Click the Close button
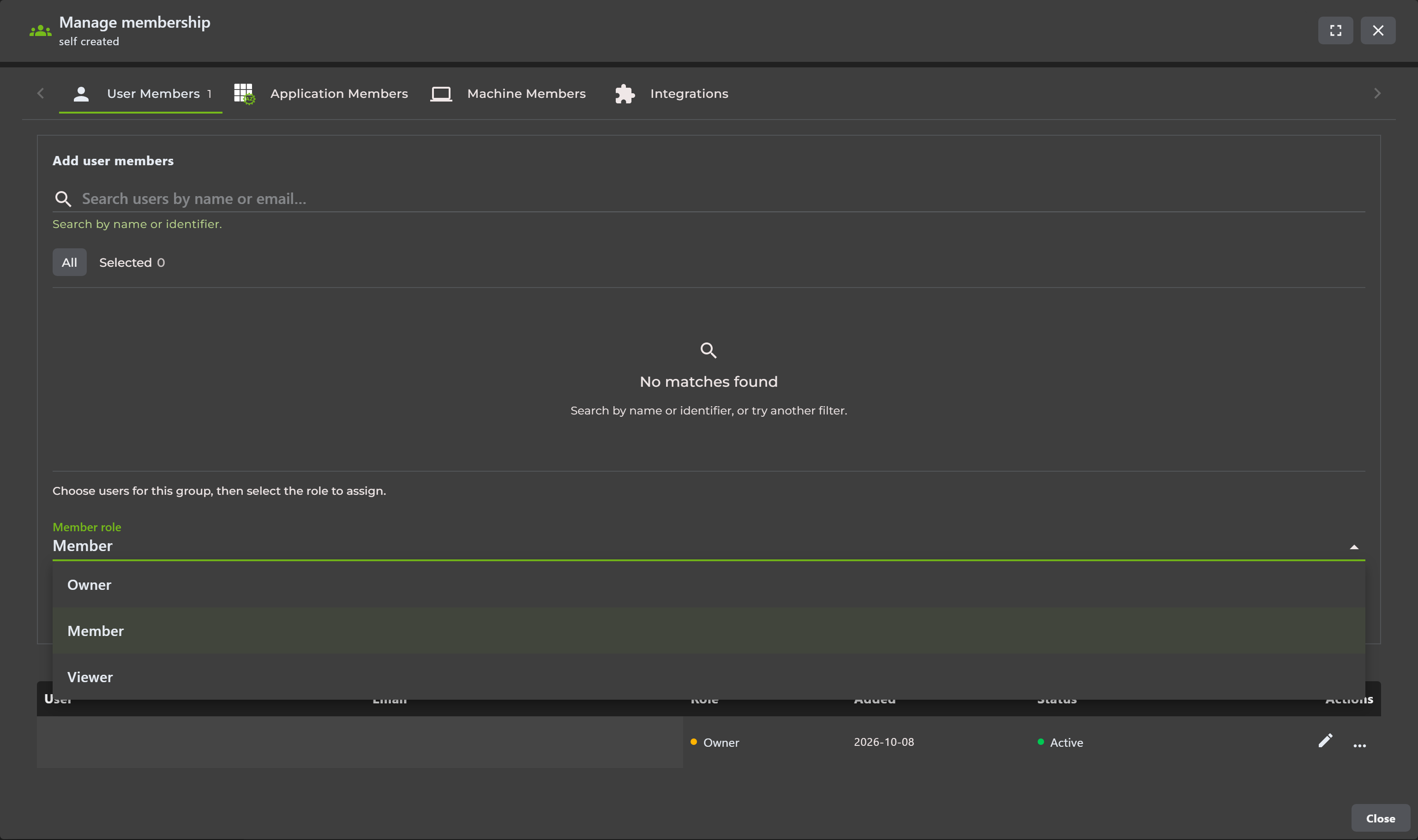 [x=1380, y=818]
